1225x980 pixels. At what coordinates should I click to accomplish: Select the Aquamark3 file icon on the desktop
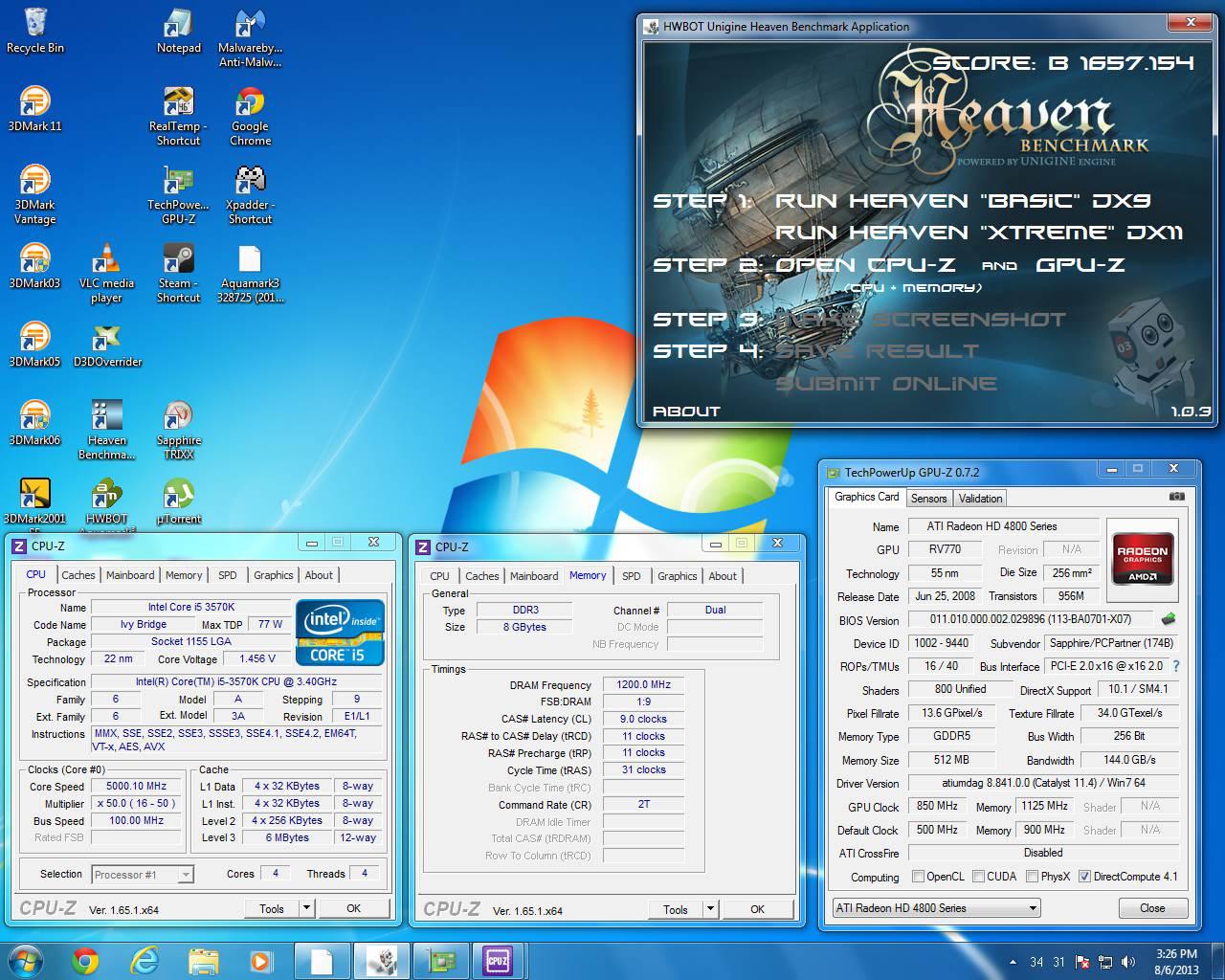[250, 274]
